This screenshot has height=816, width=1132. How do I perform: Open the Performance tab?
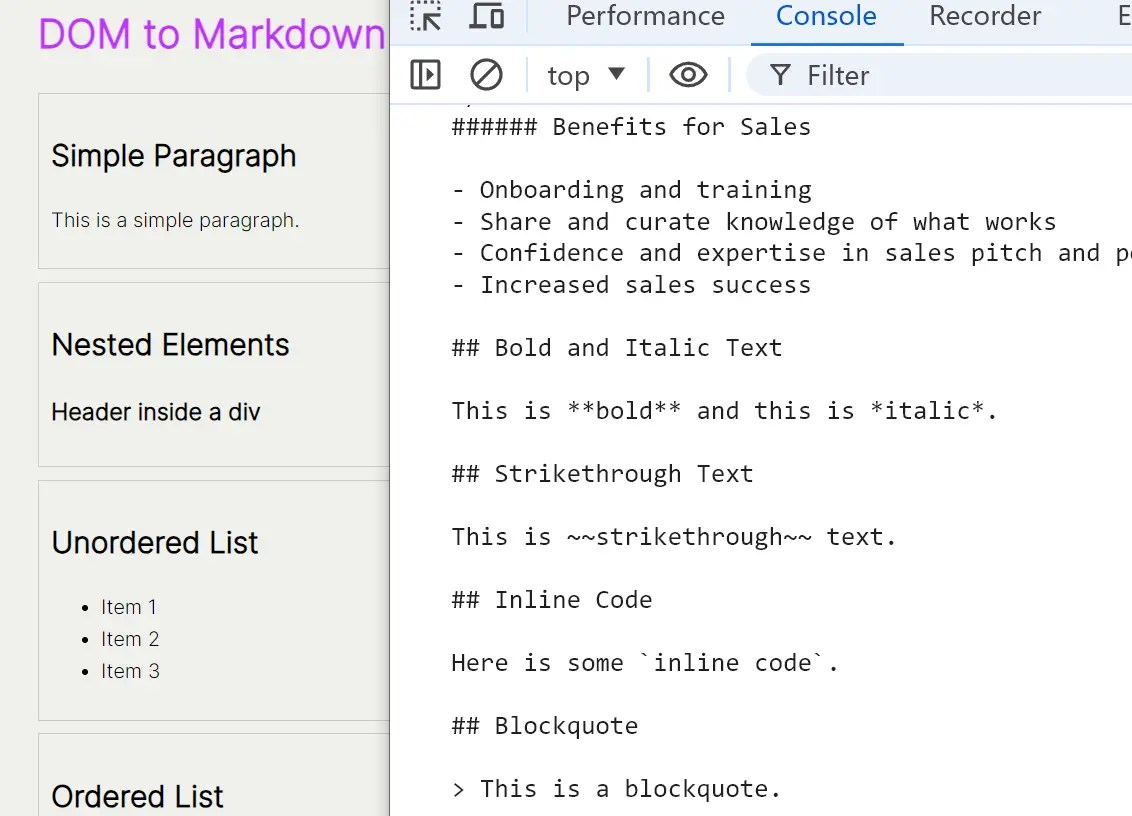coord(645,16)
